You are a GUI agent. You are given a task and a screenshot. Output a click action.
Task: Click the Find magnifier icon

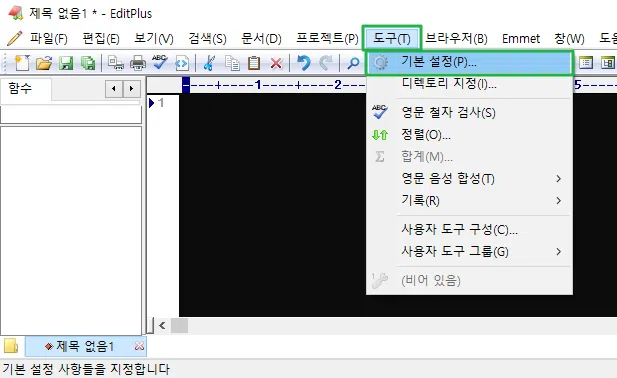click(353, 63)
